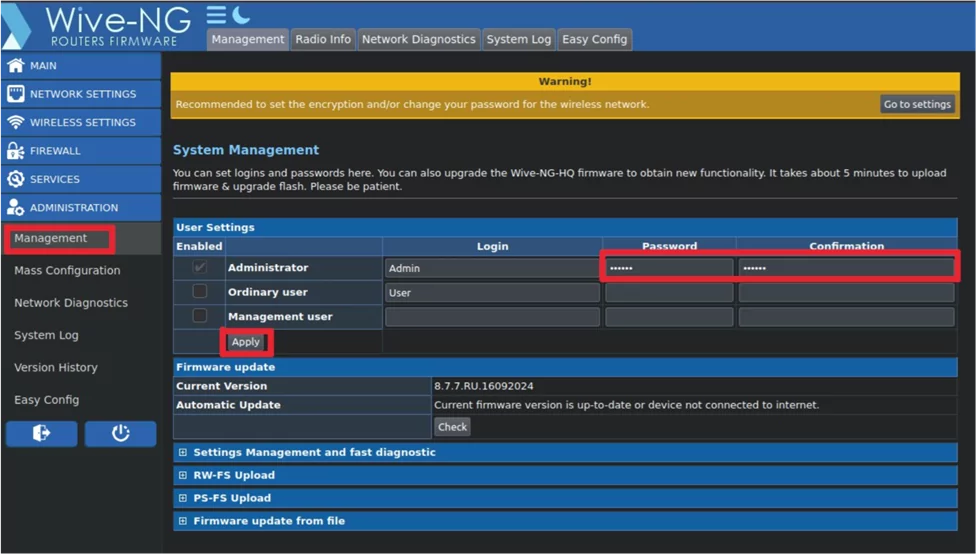Toggle the Administrator enabled checkbox
The image size is (976, 554).
pyautogui.click(x=200, y=268)
